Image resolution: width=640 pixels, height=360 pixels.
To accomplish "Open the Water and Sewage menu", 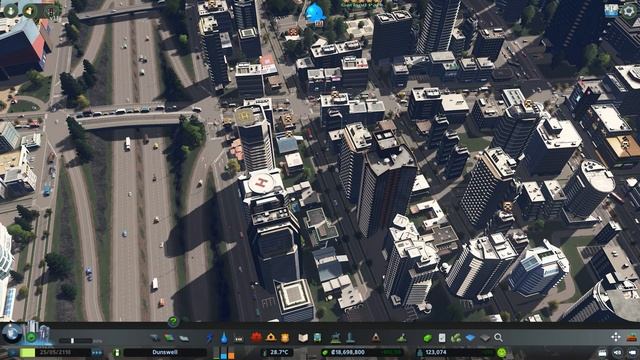I will (x=224, y=338).
